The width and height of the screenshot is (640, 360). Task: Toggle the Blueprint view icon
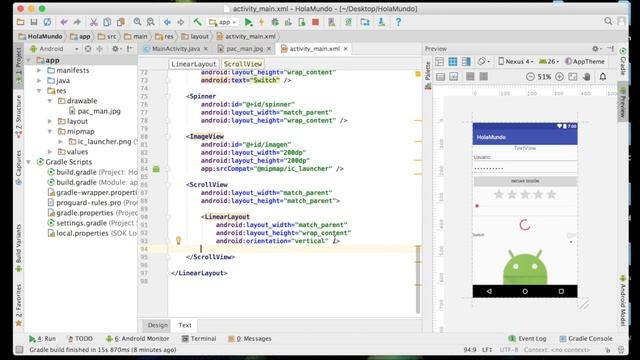pyautogui.click(x=453, y=62)
